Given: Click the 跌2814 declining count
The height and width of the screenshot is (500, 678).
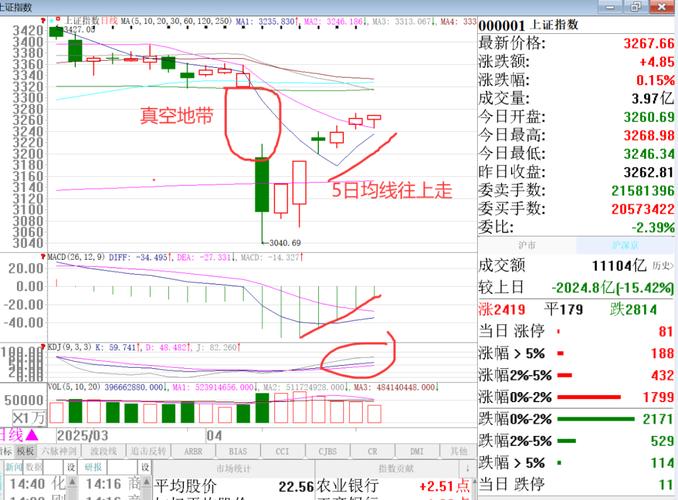Looking at the screenshot, I should (633, 310).
